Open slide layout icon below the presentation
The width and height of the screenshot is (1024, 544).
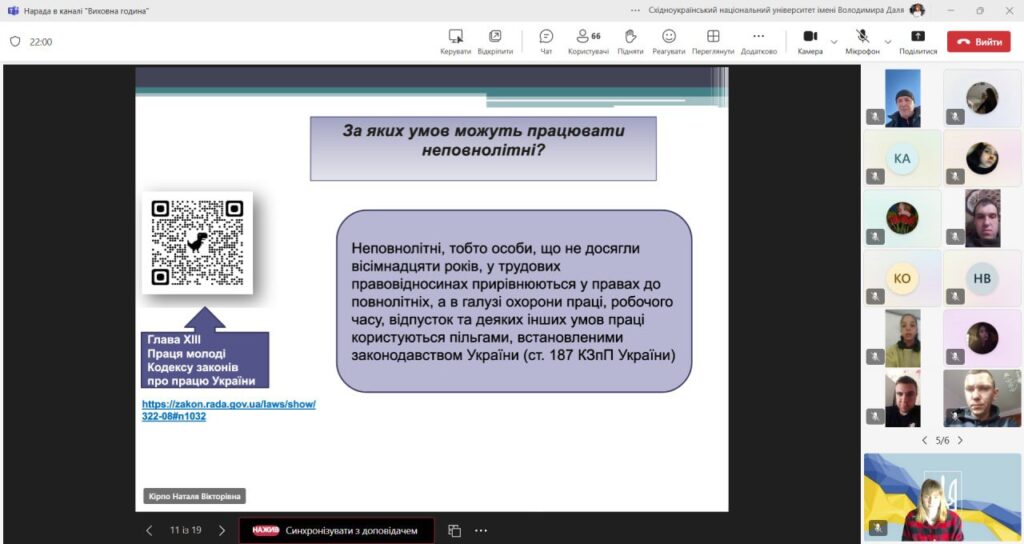(x=454, y=530)
